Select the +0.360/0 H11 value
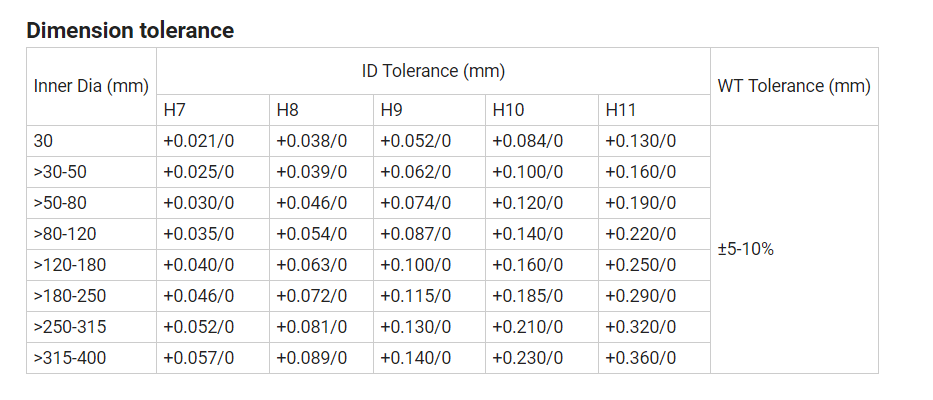 641,358
